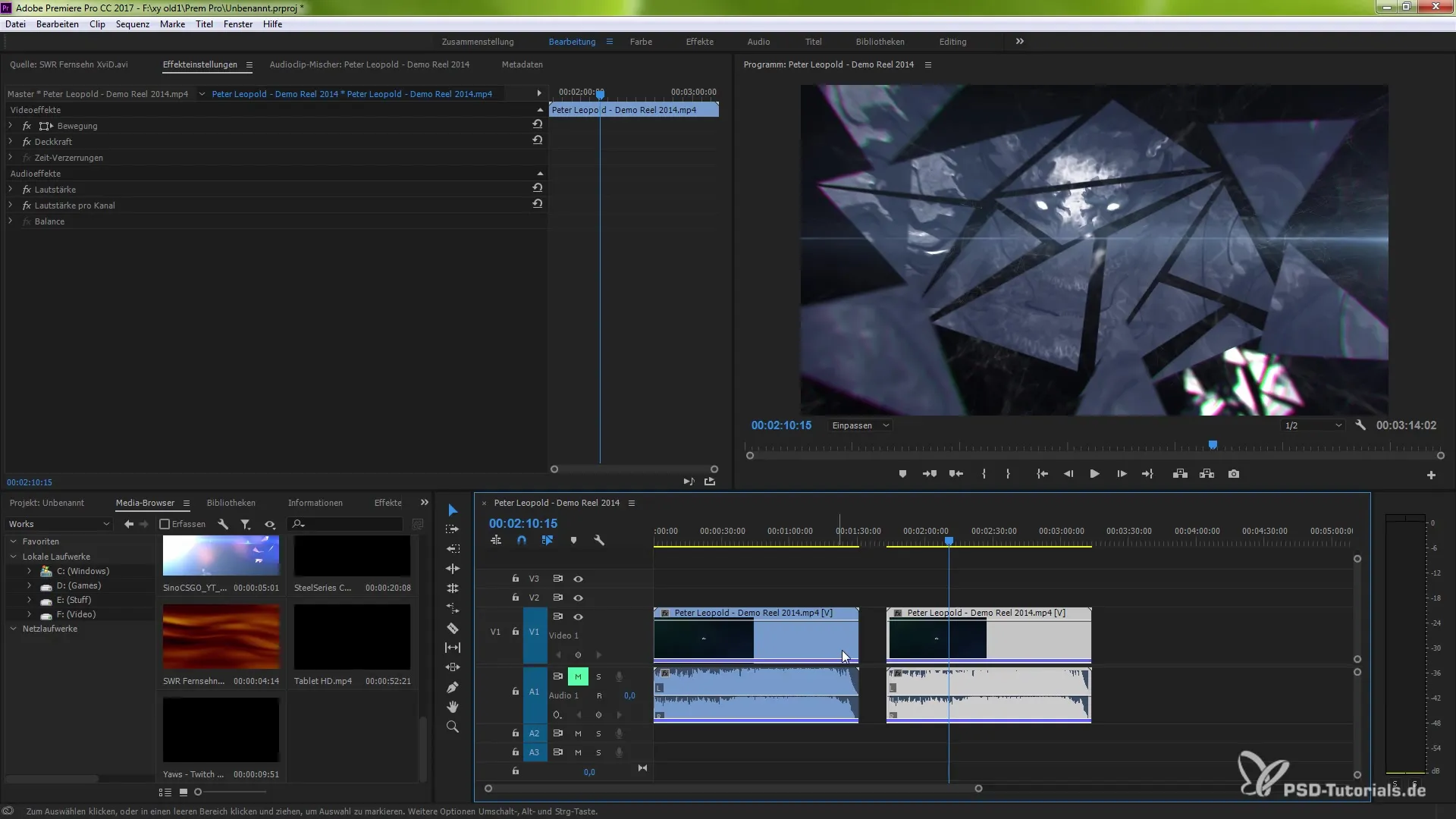Screen dimensions: 1456x819
Task: Select the Zoom tool
Action: point(453,726)
